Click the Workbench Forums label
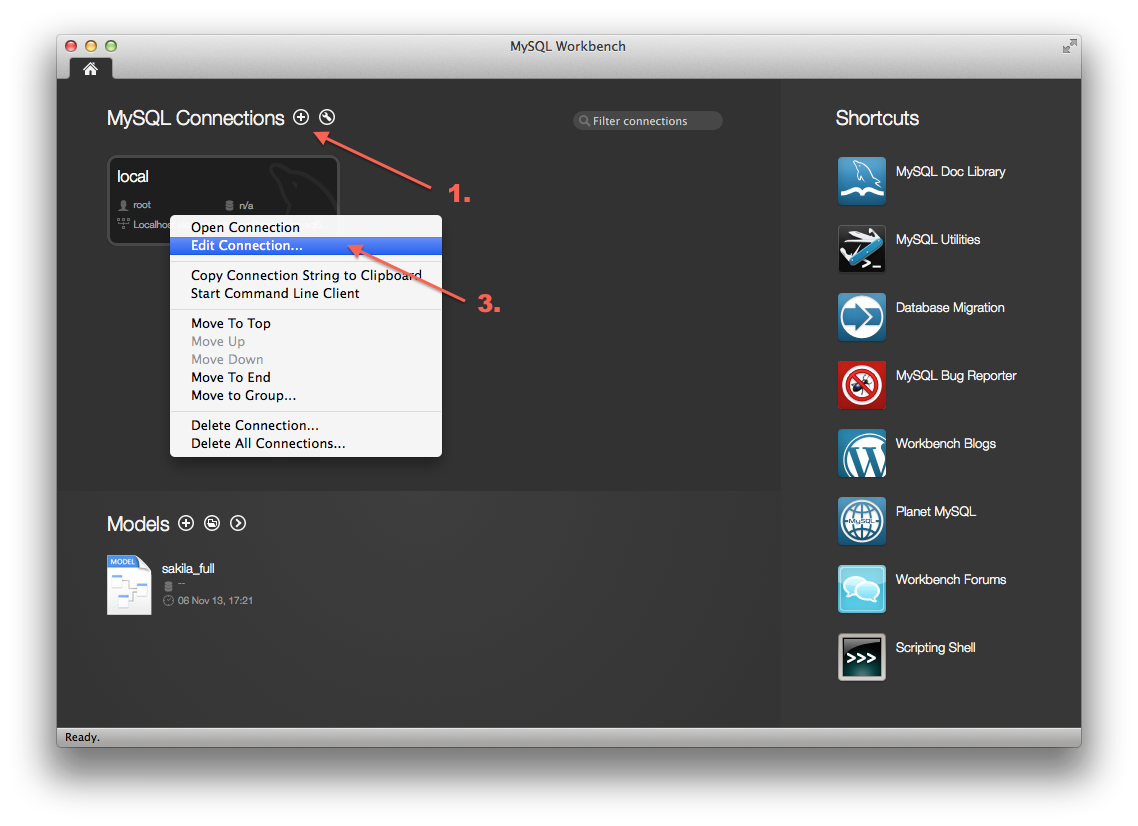This screenshot has height=826, width=1138. (x=951, y=579)
